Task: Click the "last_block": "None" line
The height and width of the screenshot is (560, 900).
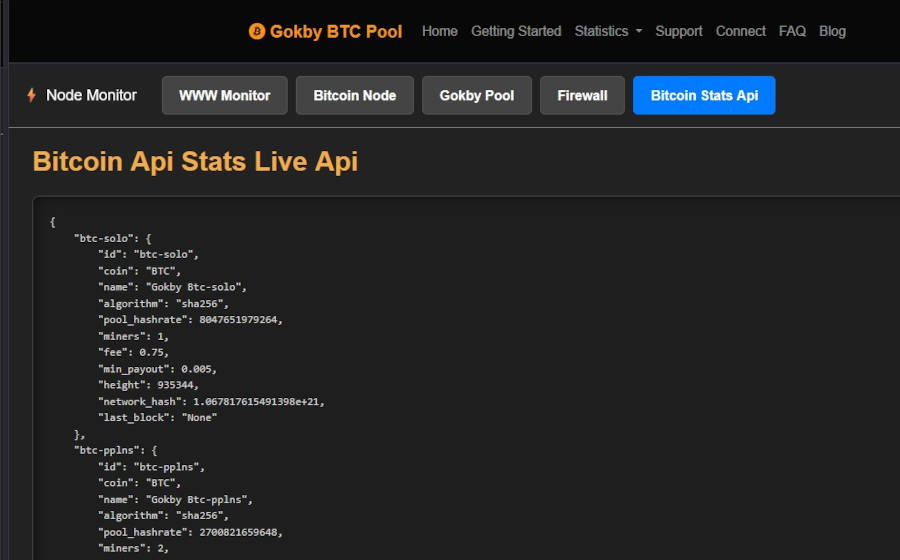Action: [158, 418]
